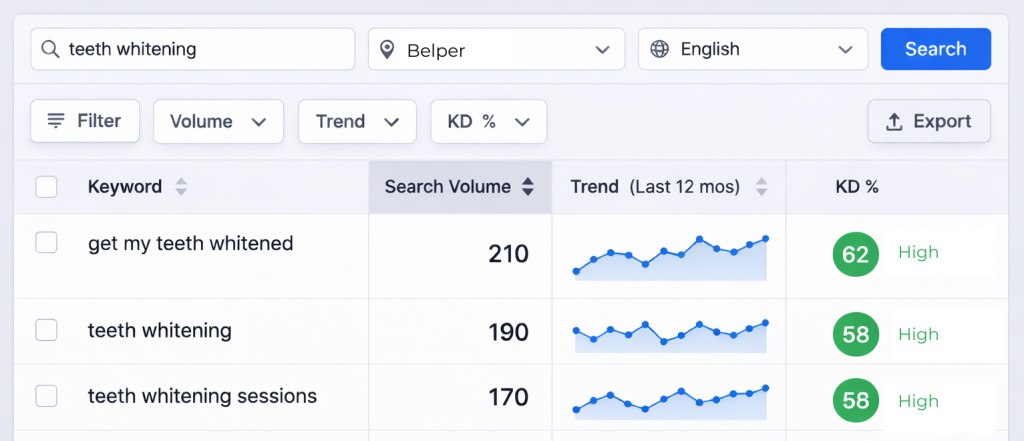Screen dimensions: 1024x441
Task: Check the 'get my teeth whitened' row
Action: [x=46, y=243]
